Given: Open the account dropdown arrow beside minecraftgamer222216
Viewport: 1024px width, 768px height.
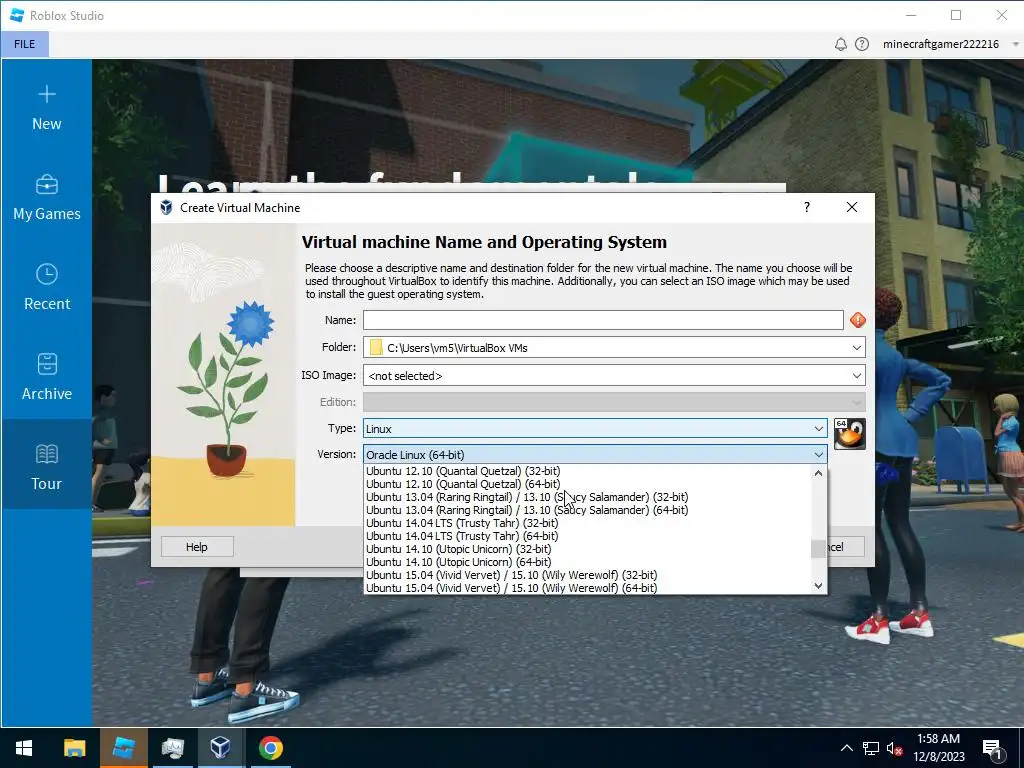Looking at the screenshot, I should point(1016,44).
